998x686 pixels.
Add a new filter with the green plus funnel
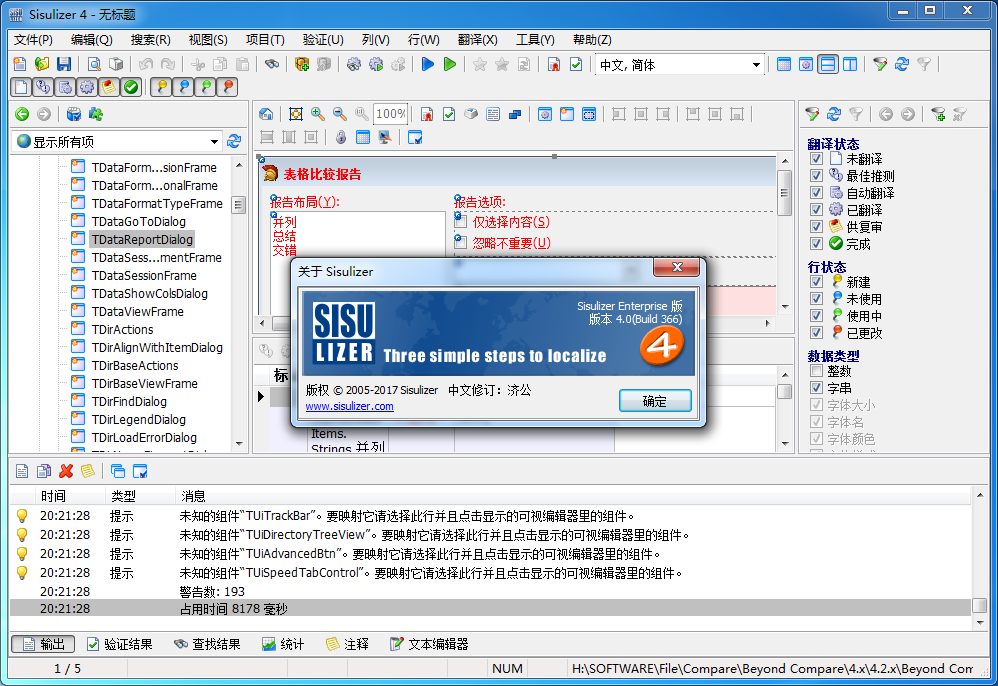pyautogui.click(x=938, y=114)
